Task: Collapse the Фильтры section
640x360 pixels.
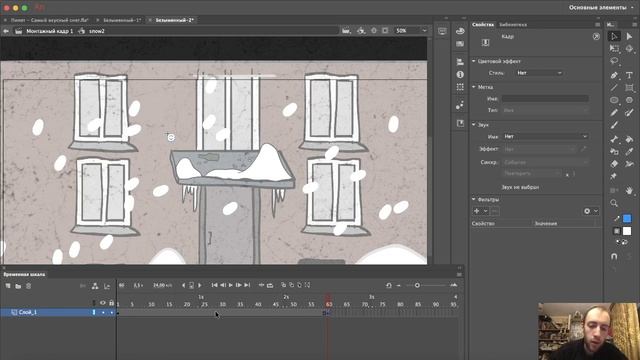Action: 474,199
